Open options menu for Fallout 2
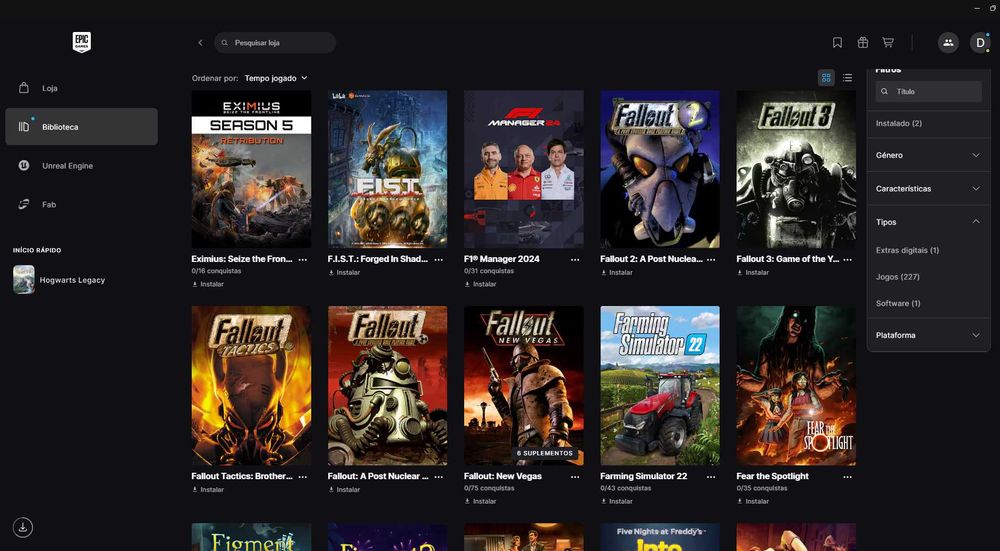Image resolution: width=1000 pixels, height=551 pixels. coord(711,260)
